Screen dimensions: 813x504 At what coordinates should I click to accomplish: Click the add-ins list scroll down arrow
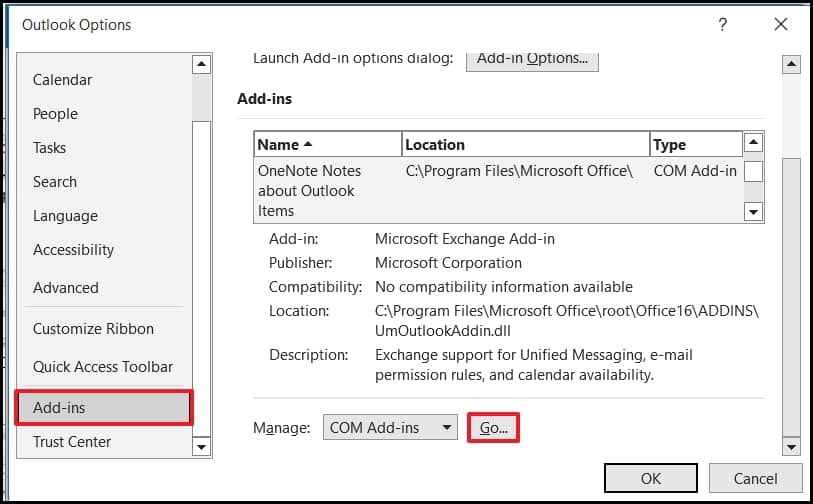pyautogui.click(x=753, y=212)
